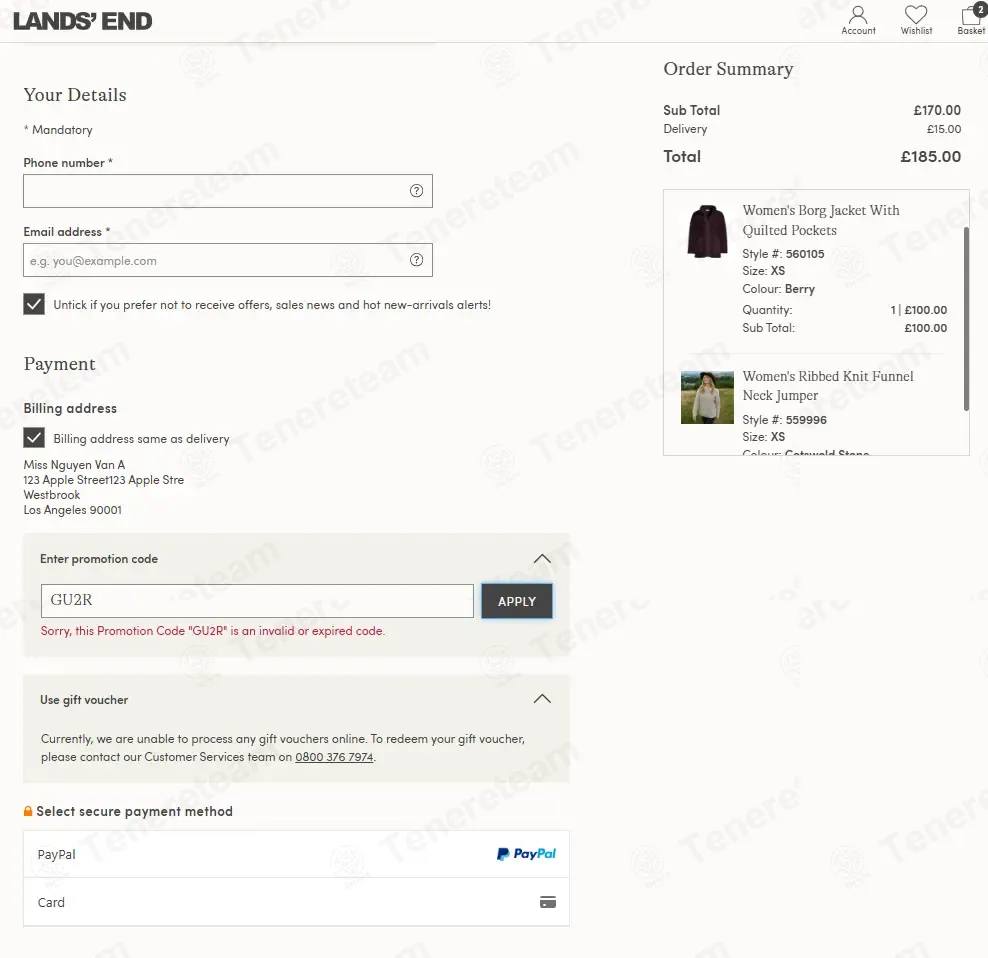The height and width of the screenshot is (958, 988).
Task: Focus the Phone number input field
Action: point(227,191)
